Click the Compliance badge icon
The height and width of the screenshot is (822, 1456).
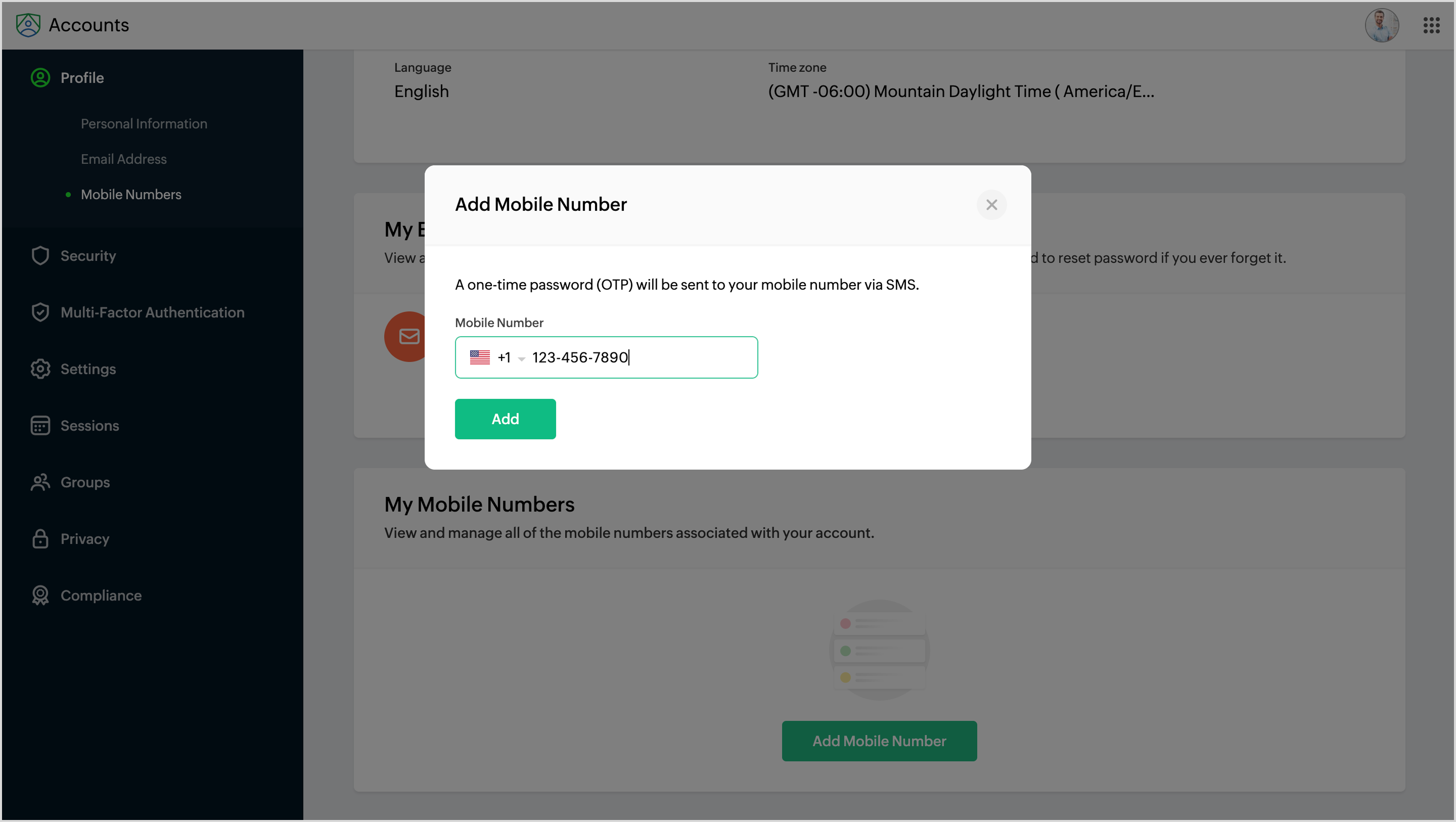pos(40,596)
